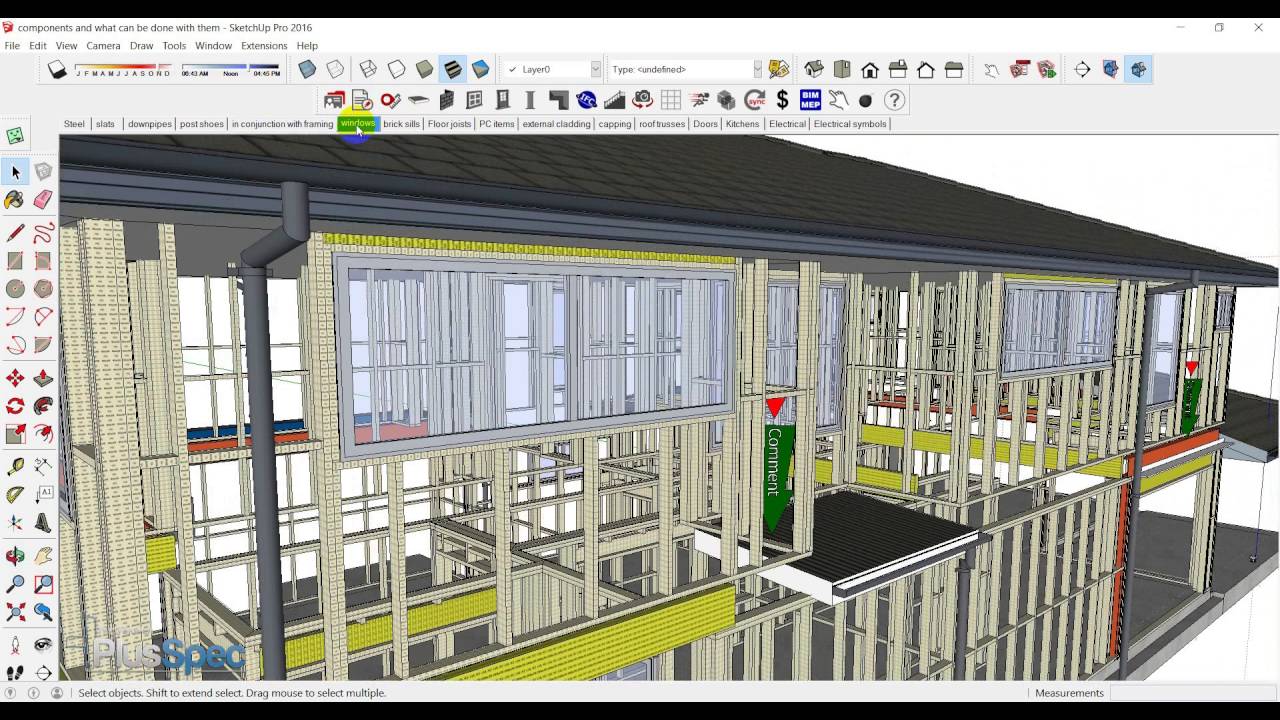This screenshot has width=1280, height=720.
Task: Enable Monochrome face style
Action: pyautogui.click(x=480, y=69)
